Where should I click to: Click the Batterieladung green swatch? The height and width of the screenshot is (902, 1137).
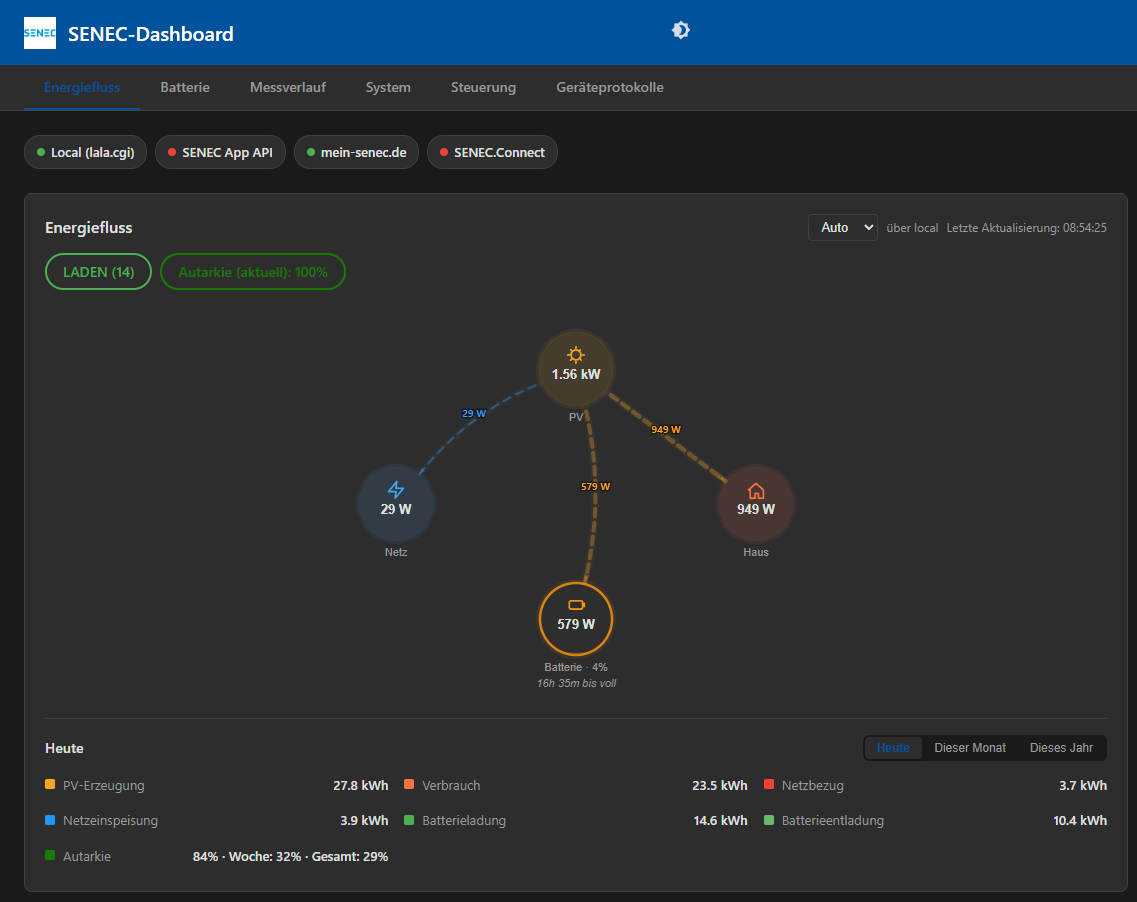[409, 820]
